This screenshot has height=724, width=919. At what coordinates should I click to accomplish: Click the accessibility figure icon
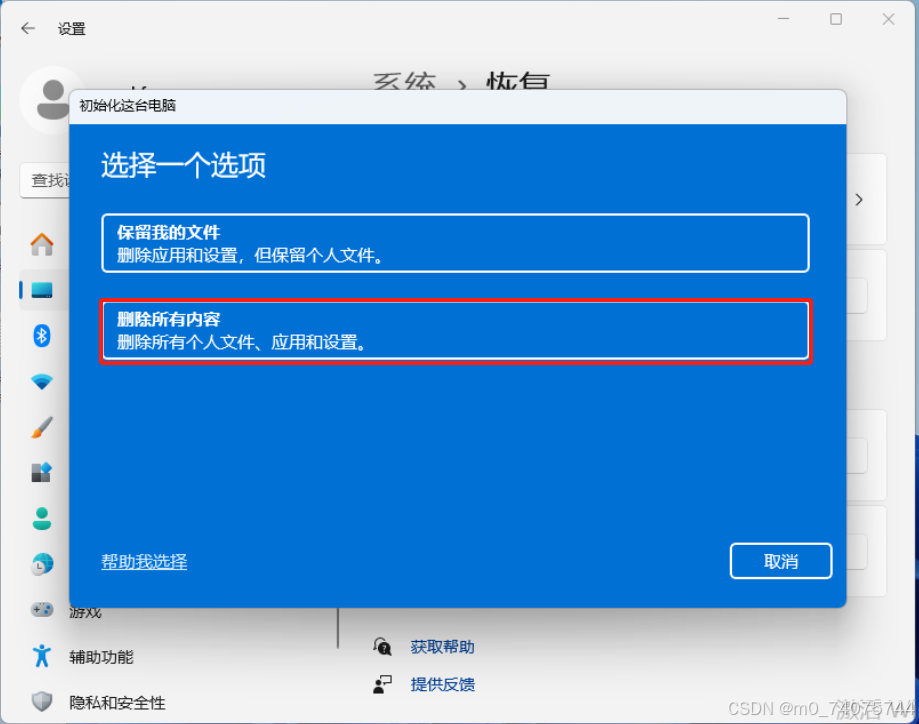coord(42,655)
